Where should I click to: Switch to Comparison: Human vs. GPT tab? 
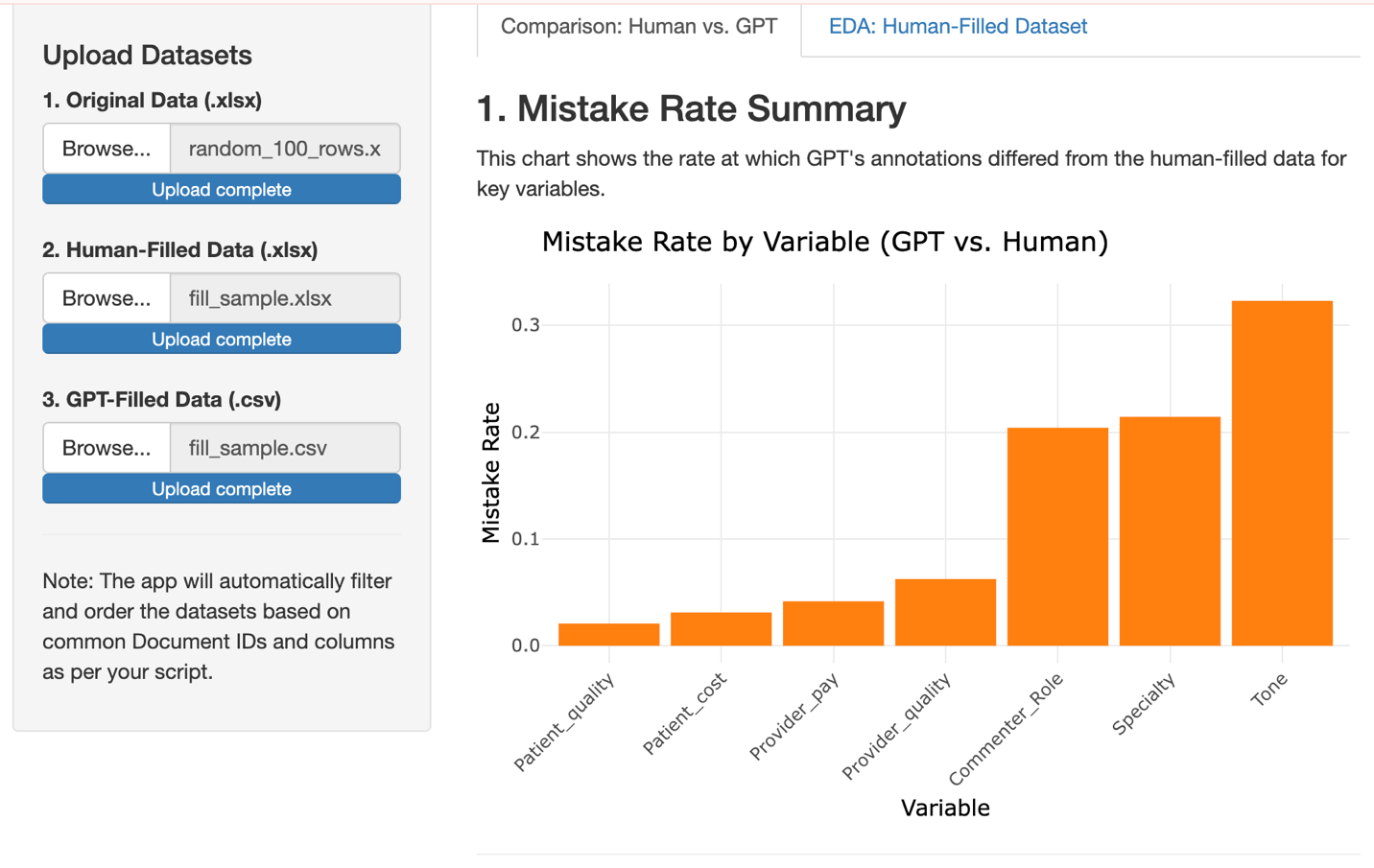tap(639, 27)
